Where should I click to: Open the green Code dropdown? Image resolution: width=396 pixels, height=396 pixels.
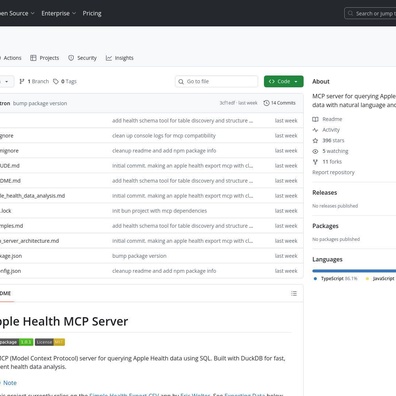click(284, 81)
